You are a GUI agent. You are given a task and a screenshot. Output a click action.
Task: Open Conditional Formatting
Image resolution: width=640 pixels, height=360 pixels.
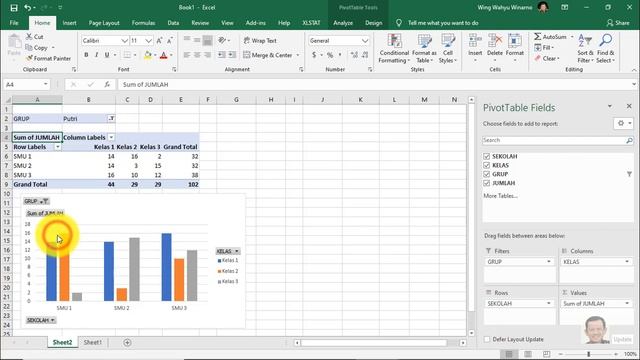[x=394, y=49]
